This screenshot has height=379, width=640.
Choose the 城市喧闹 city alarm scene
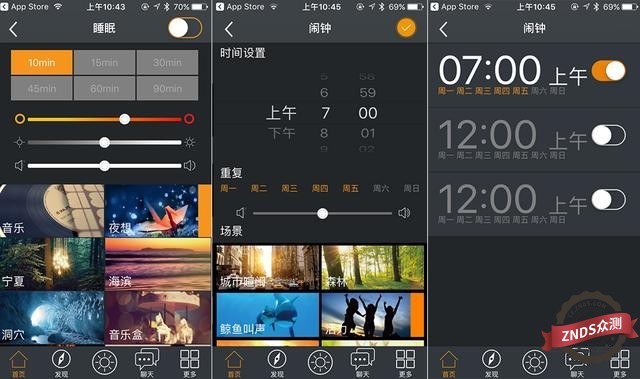point(268,268)
